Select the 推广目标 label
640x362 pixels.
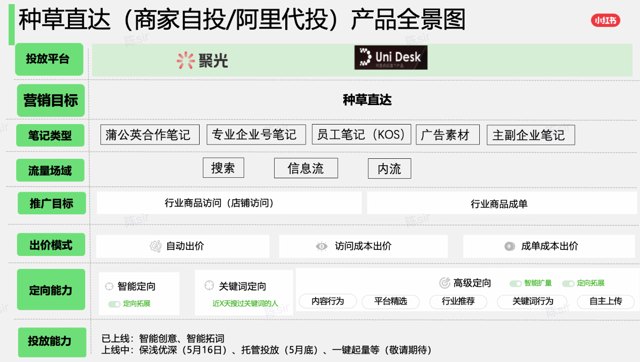(51, 203)
